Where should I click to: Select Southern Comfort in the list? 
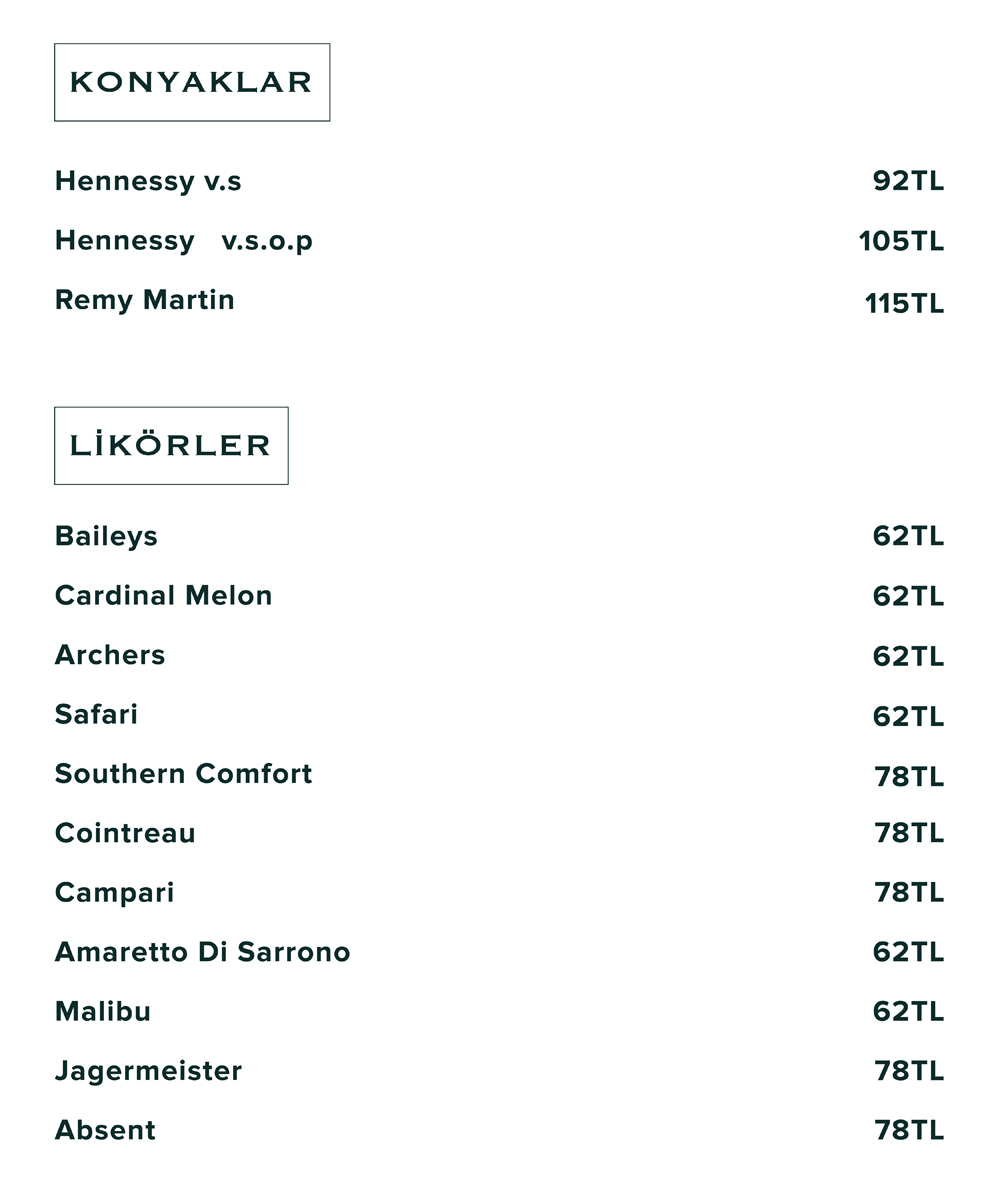tap(183, 774)
